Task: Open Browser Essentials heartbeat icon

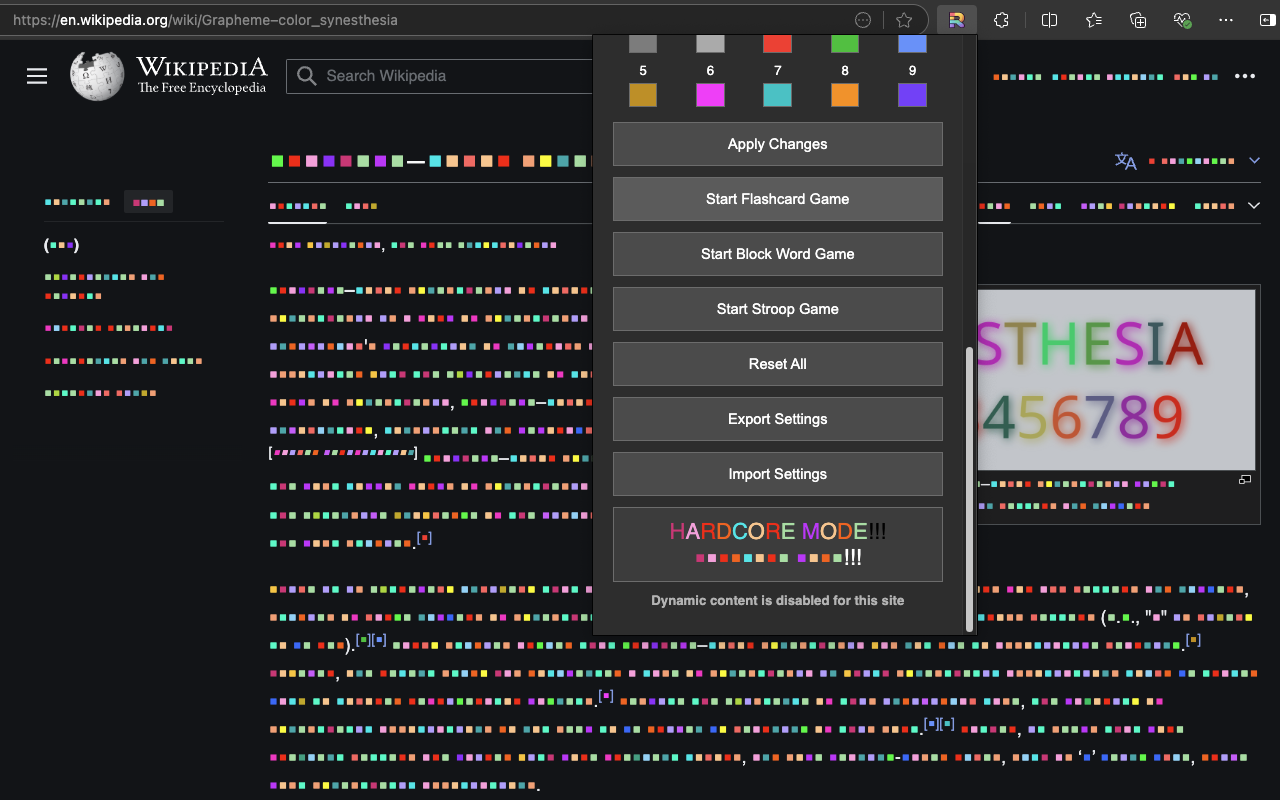Action: pyautogui.click(x=1182, y=20)
